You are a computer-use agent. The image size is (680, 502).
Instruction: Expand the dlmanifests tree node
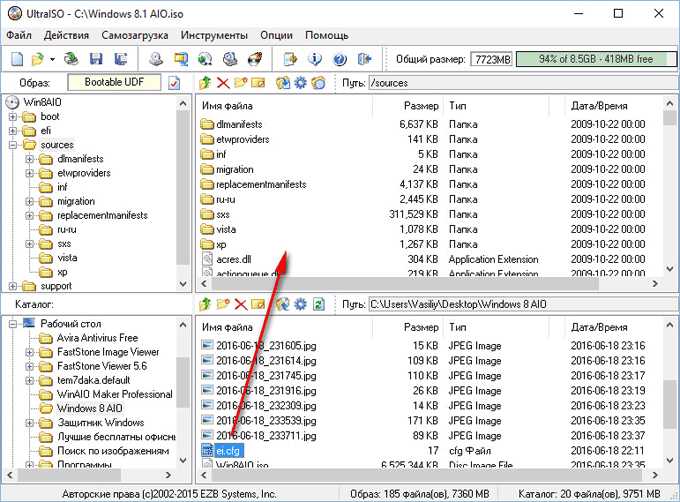[x=29, y=159]
